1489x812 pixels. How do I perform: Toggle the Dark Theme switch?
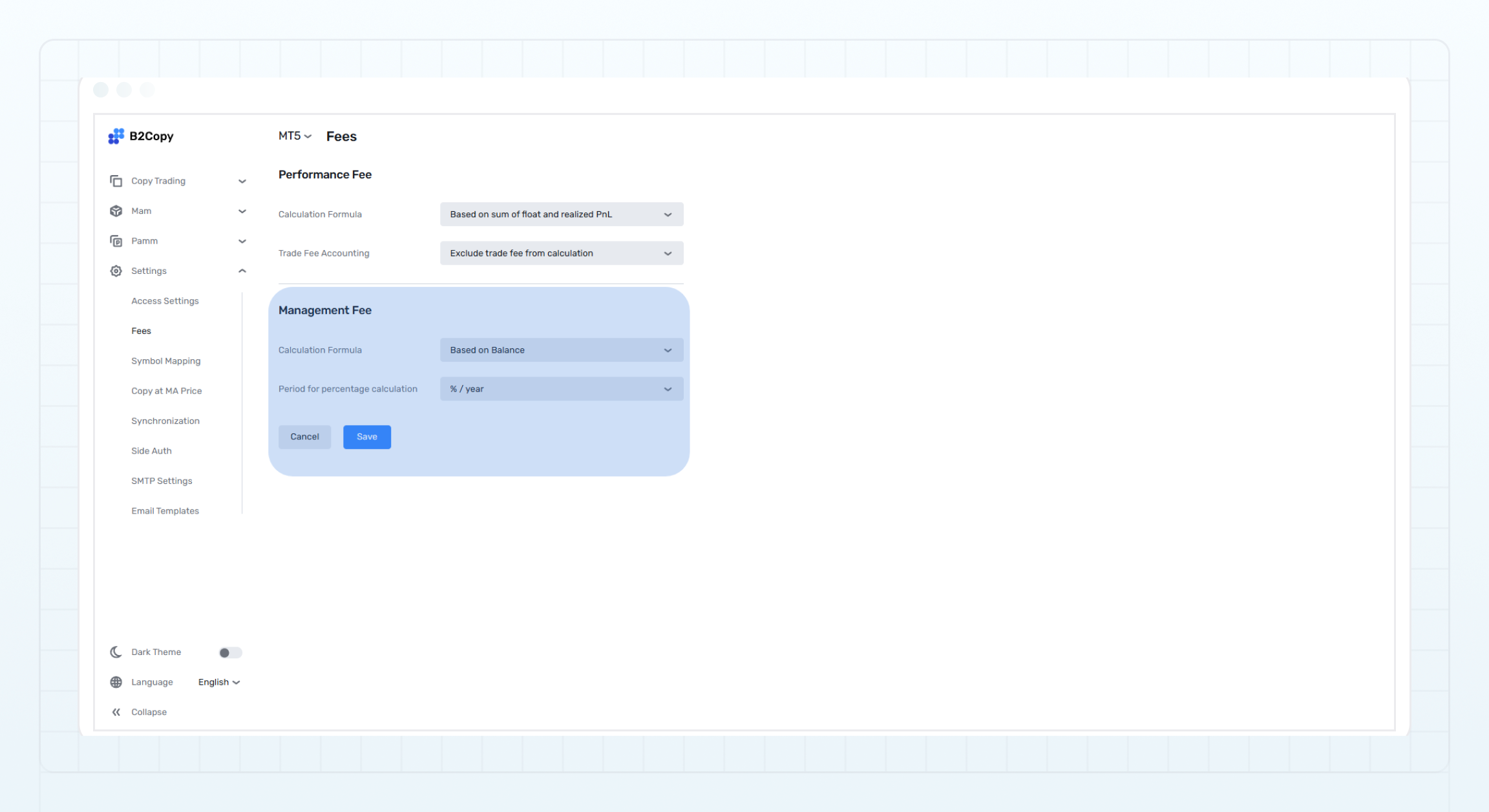[230, 652]
